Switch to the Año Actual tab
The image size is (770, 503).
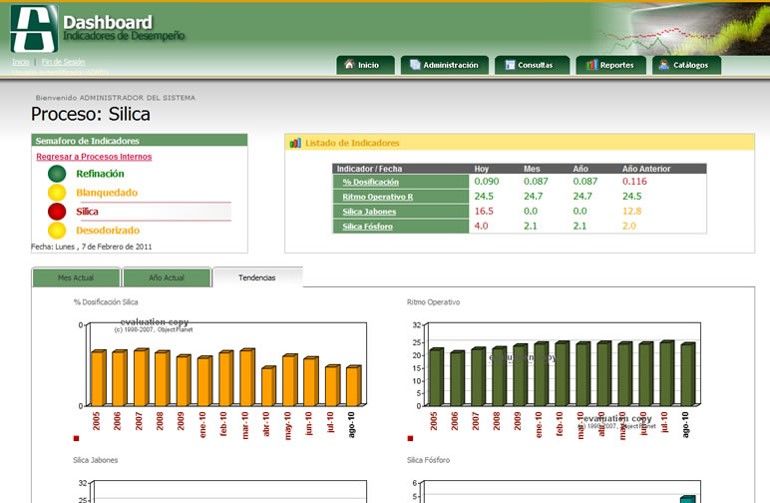click(x=166, y=278)
